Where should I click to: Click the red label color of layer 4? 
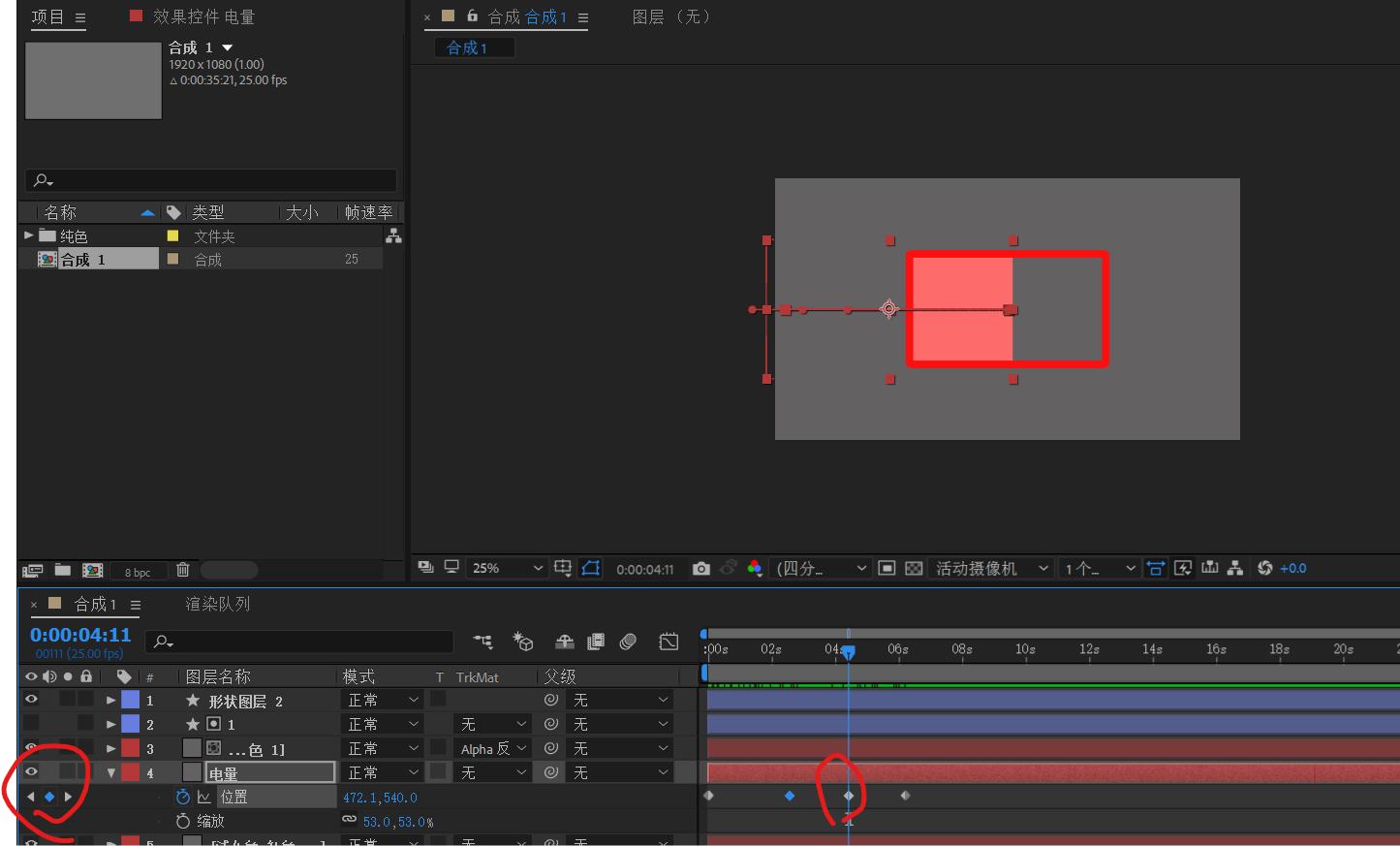pos(130,772)
